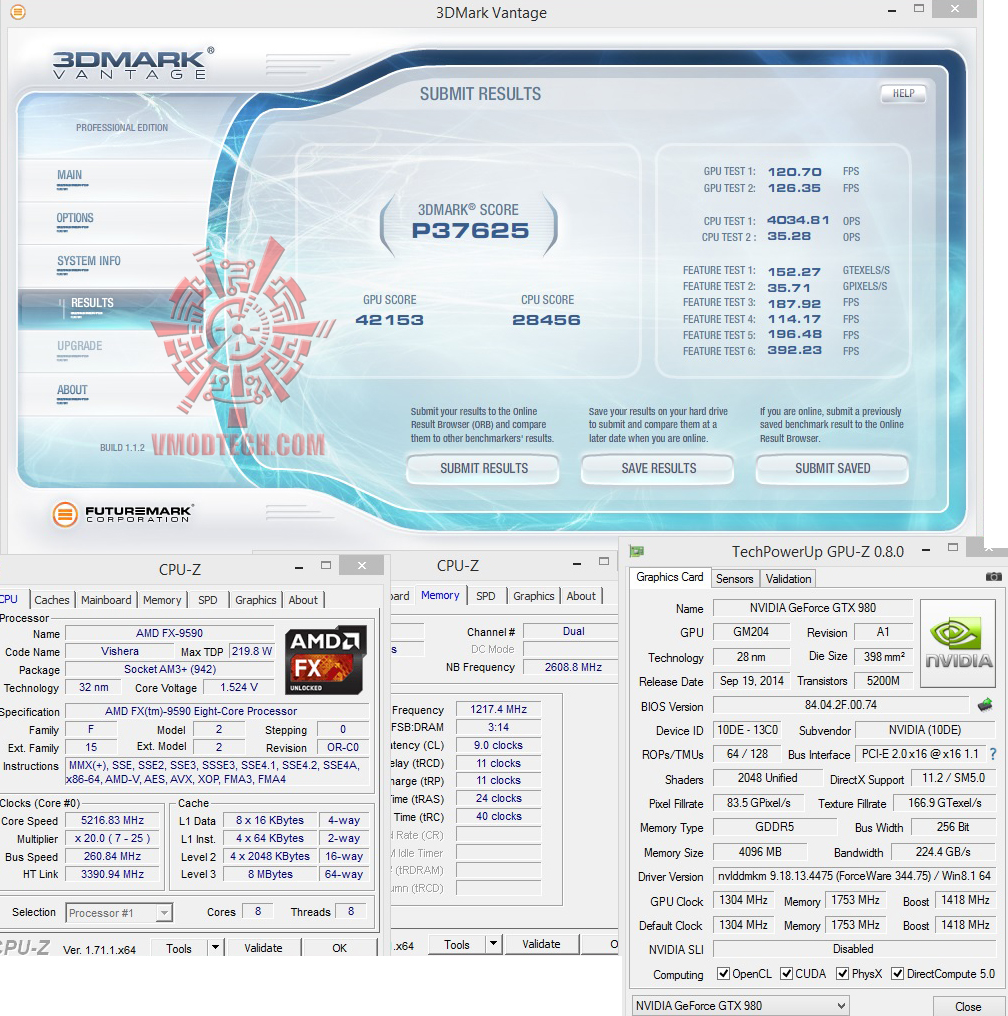Select the Results section in 3DMark

pyautogui.click(x=92, y=303)
